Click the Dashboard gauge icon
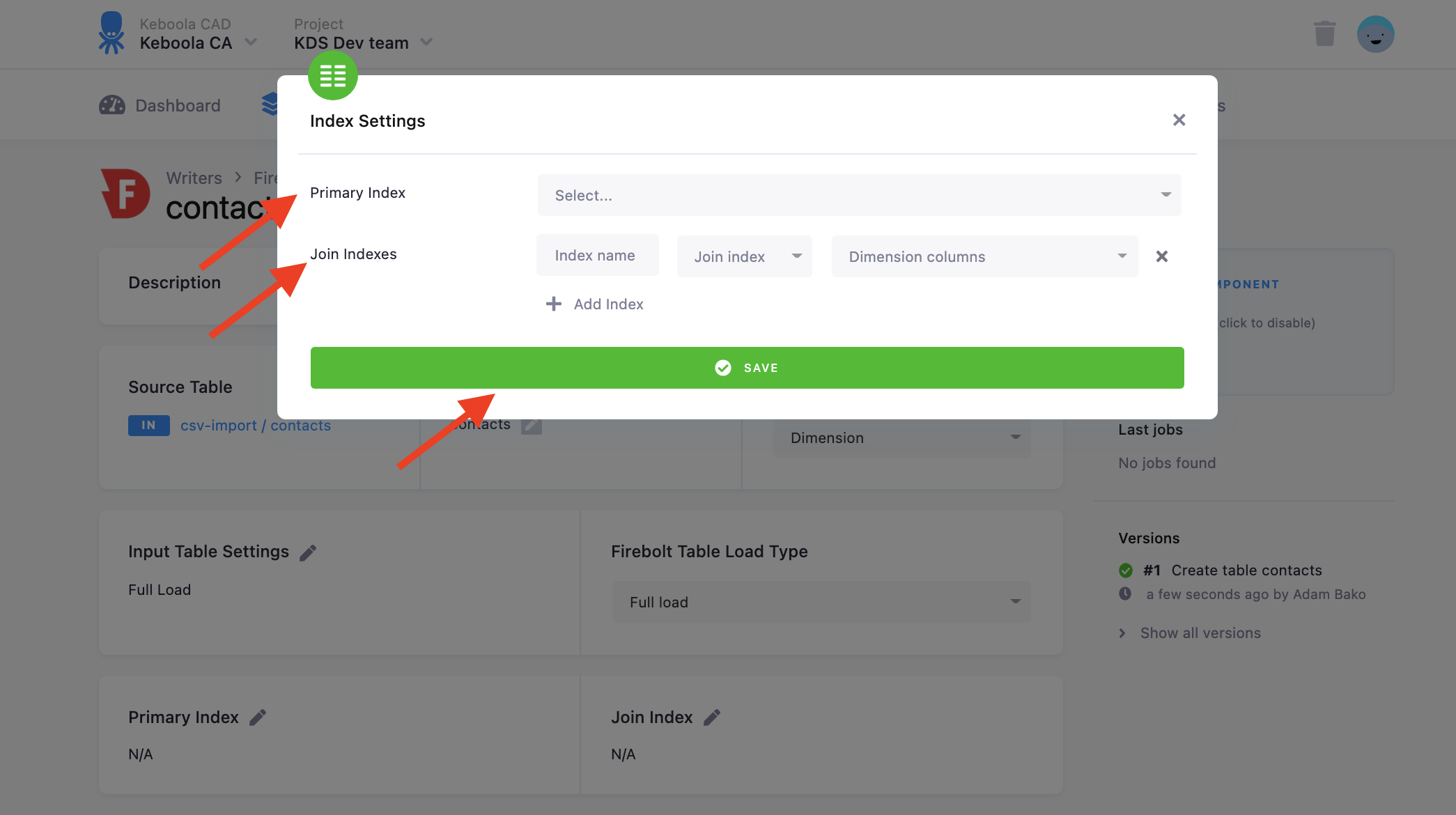The height and width of the screenshot is (815, 1456). (x=111, y=105)
